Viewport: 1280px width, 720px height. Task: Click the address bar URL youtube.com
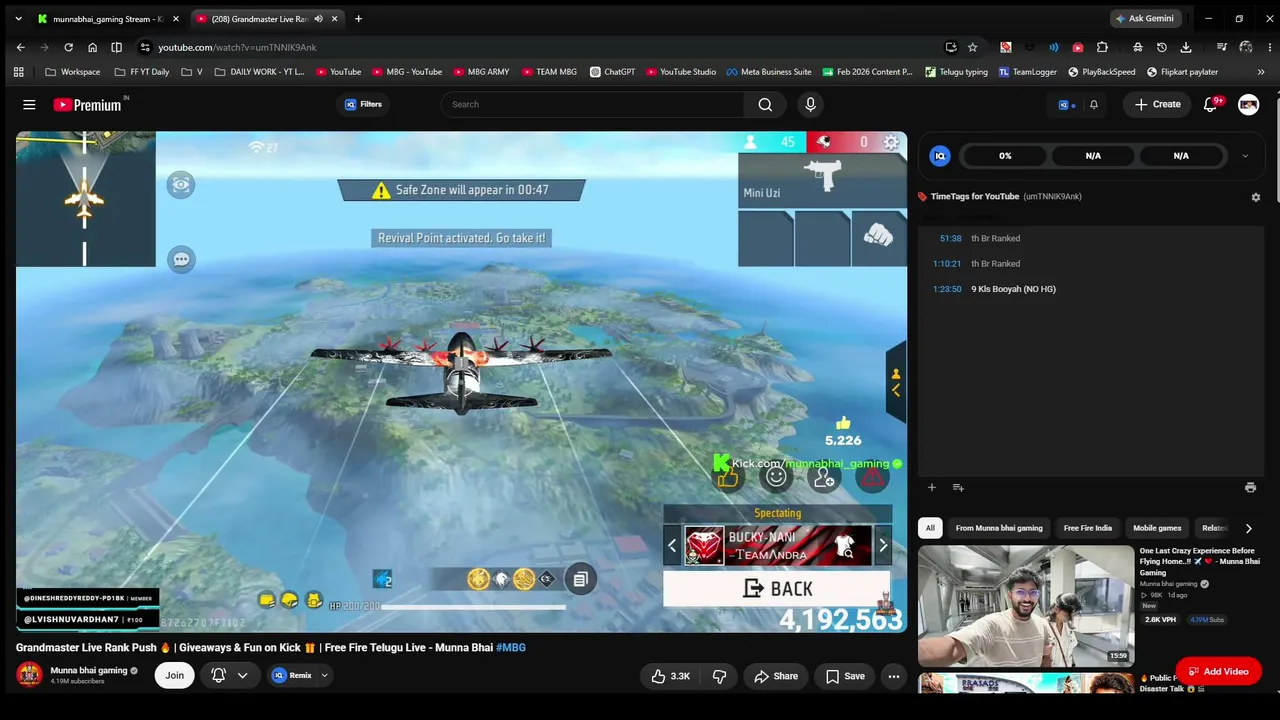point(237,47)
